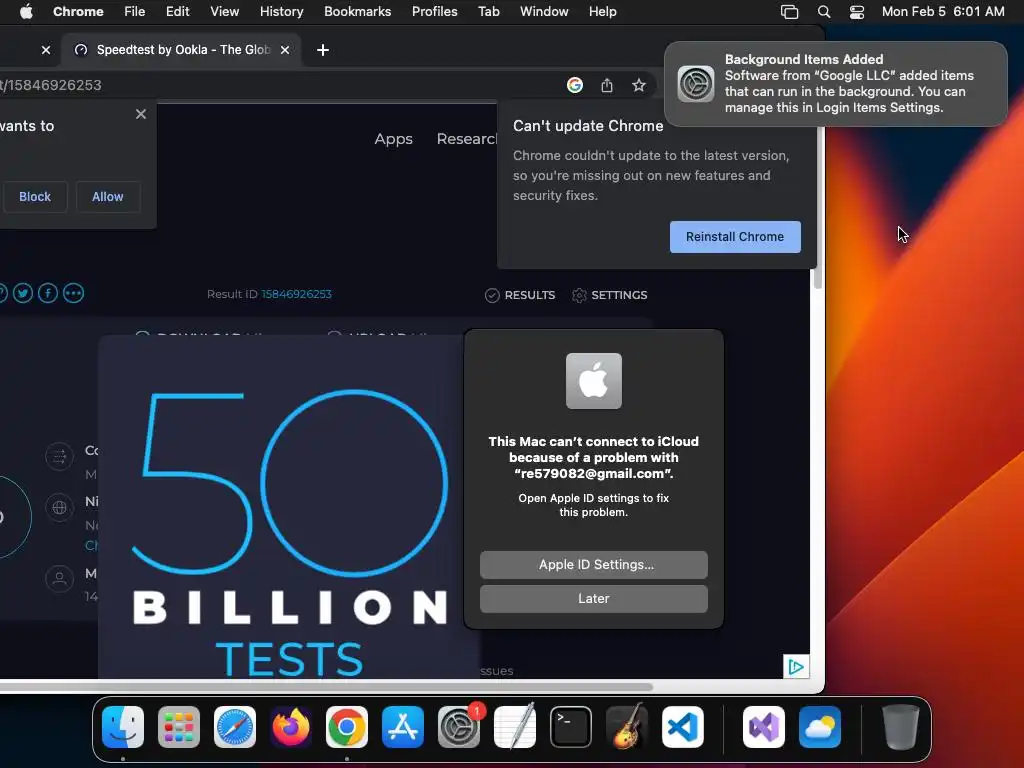Share result via the Facebook icon

(48, 293)
